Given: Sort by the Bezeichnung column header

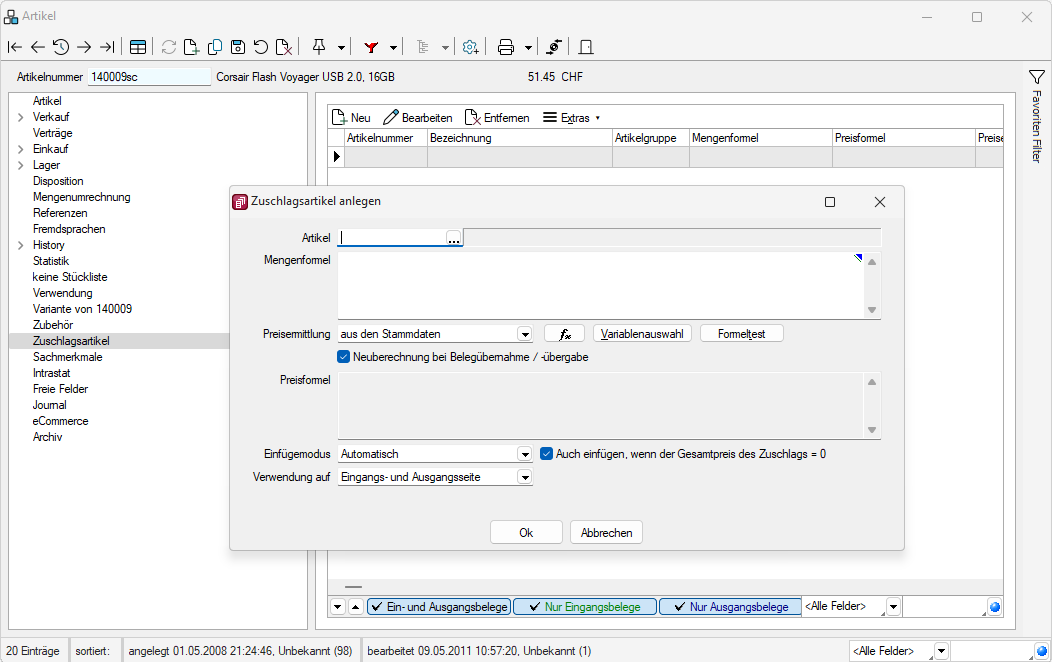Looking at the screenshot, I should point(520,138).
